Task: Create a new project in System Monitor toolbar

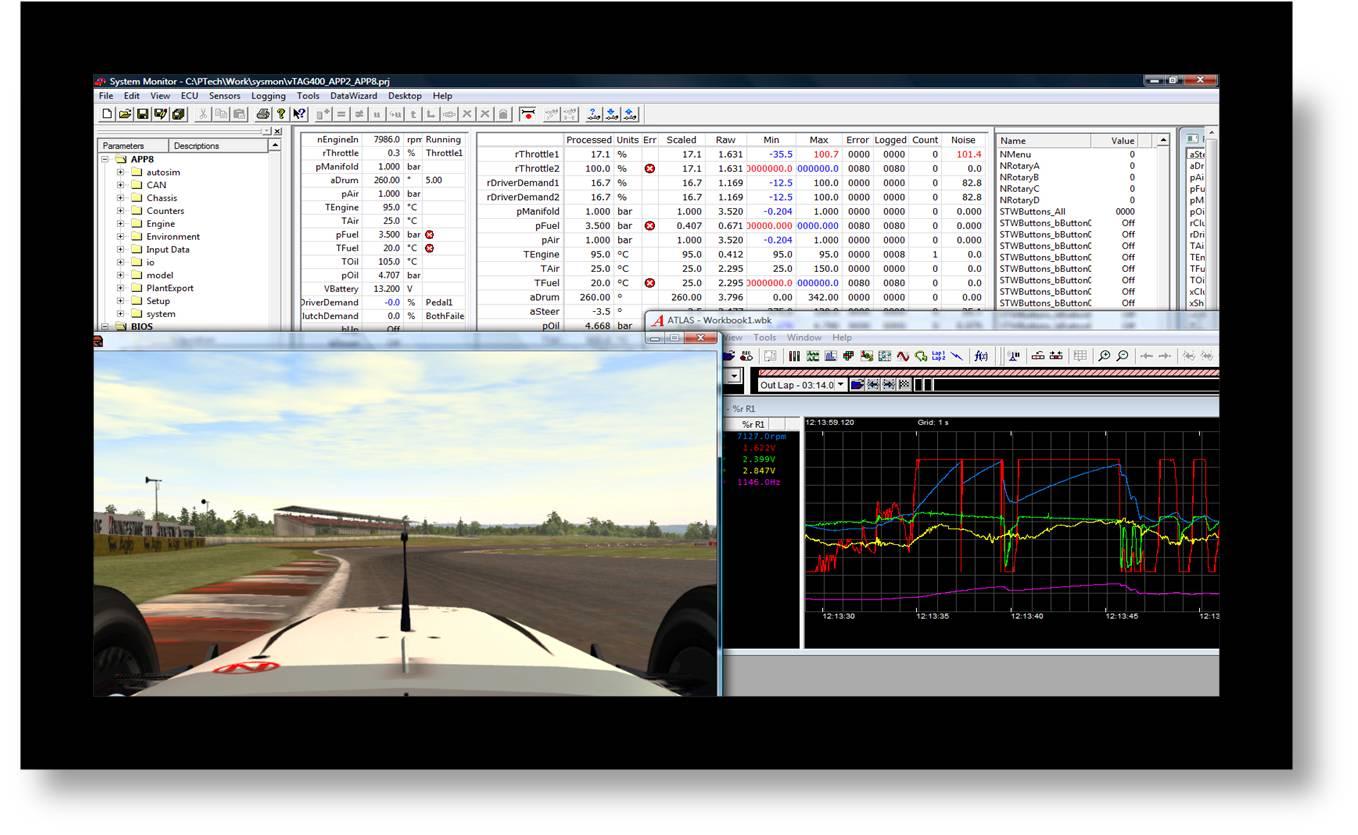Action: pos(108,114)
